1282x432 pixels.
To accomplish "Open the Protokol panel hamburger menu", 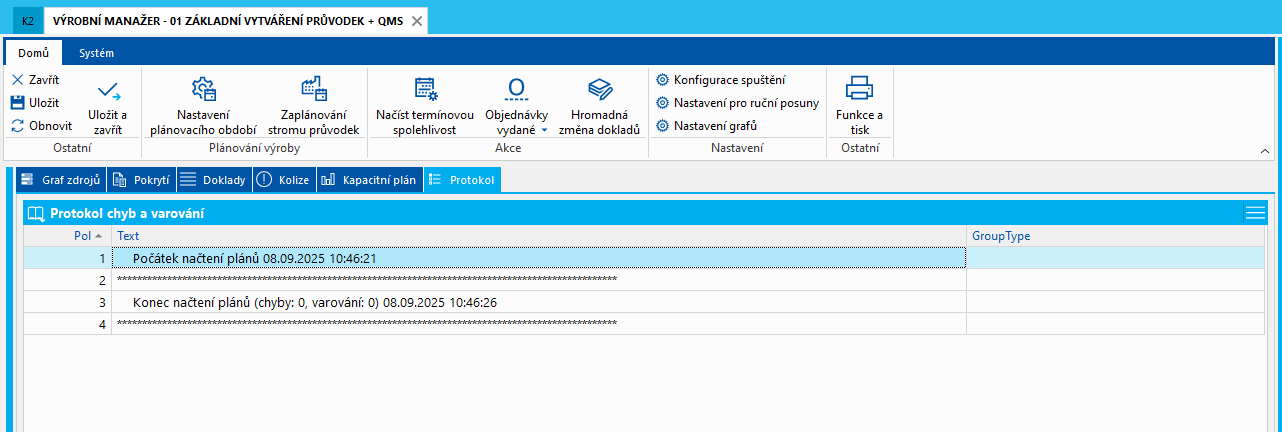I will (1255, 212).
